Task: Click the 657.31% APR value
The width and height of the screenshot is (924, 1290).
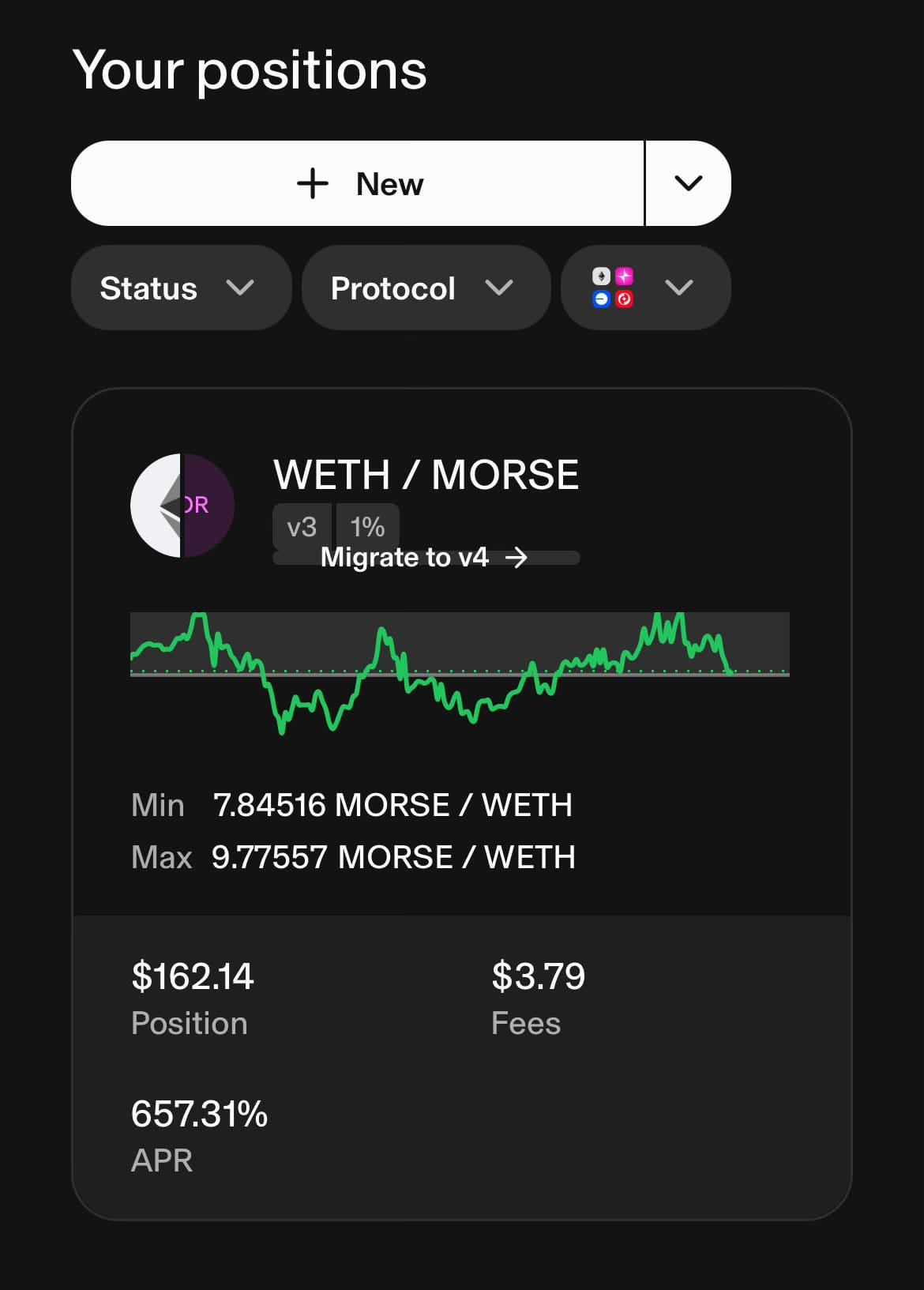Action: click(199, 1114)
